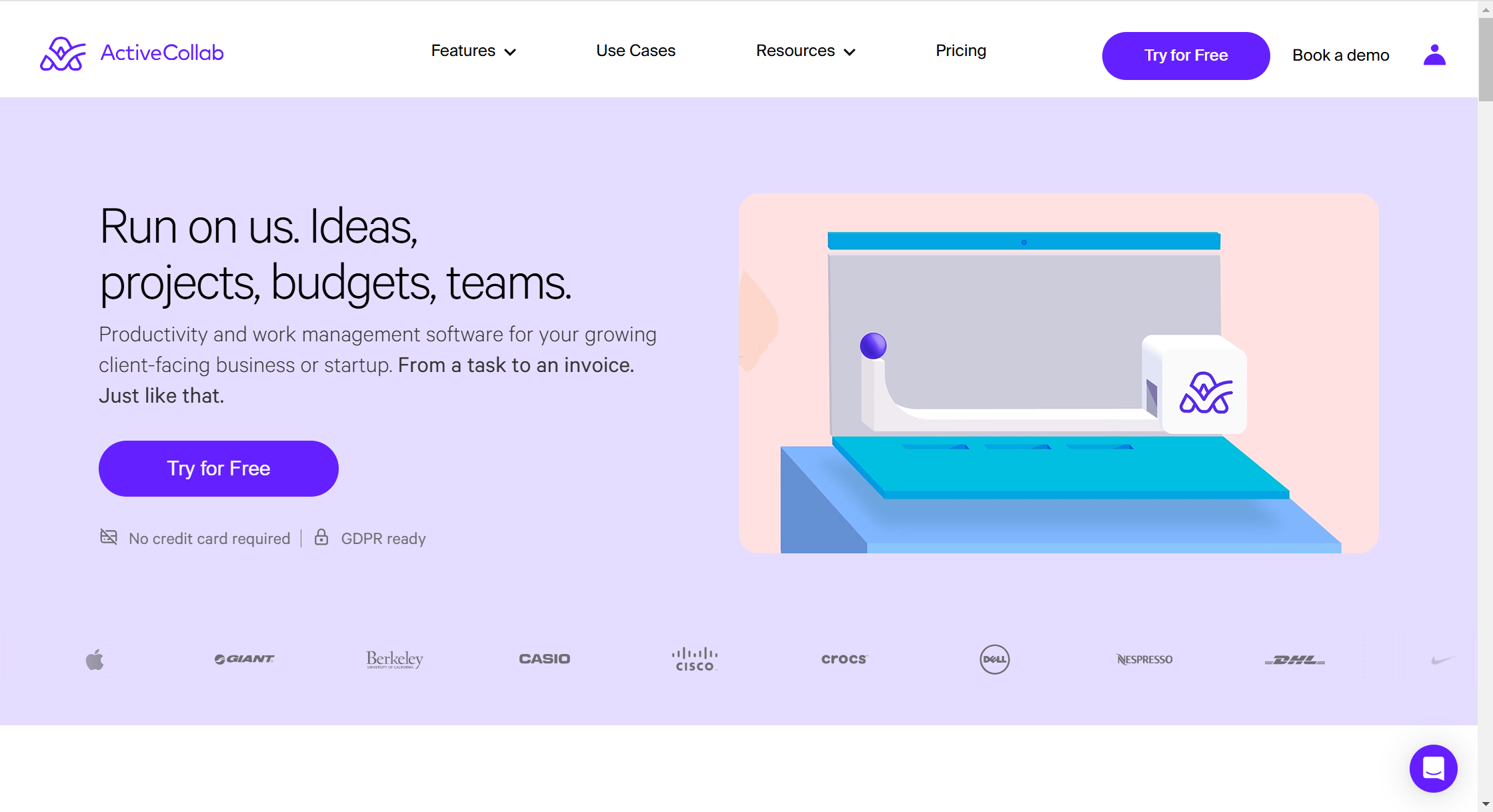
Task: Click the Dell logo
Action: coord(994,659)
